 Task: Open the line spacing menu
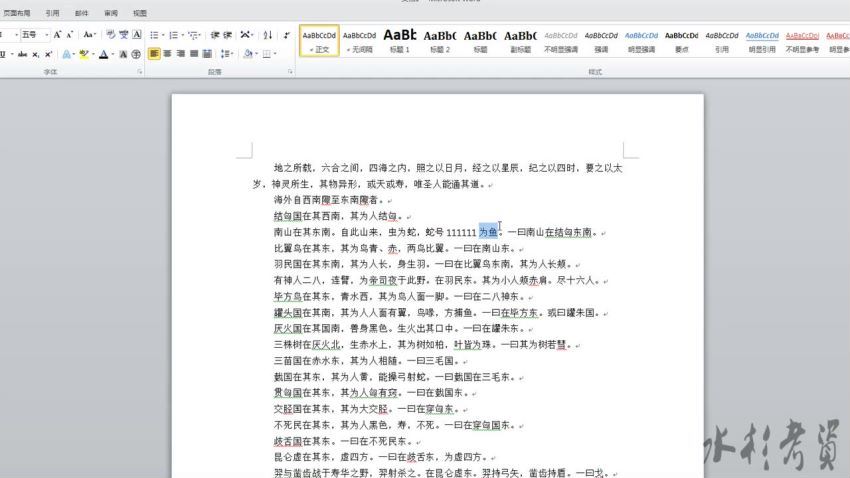[x=227, y=54]
